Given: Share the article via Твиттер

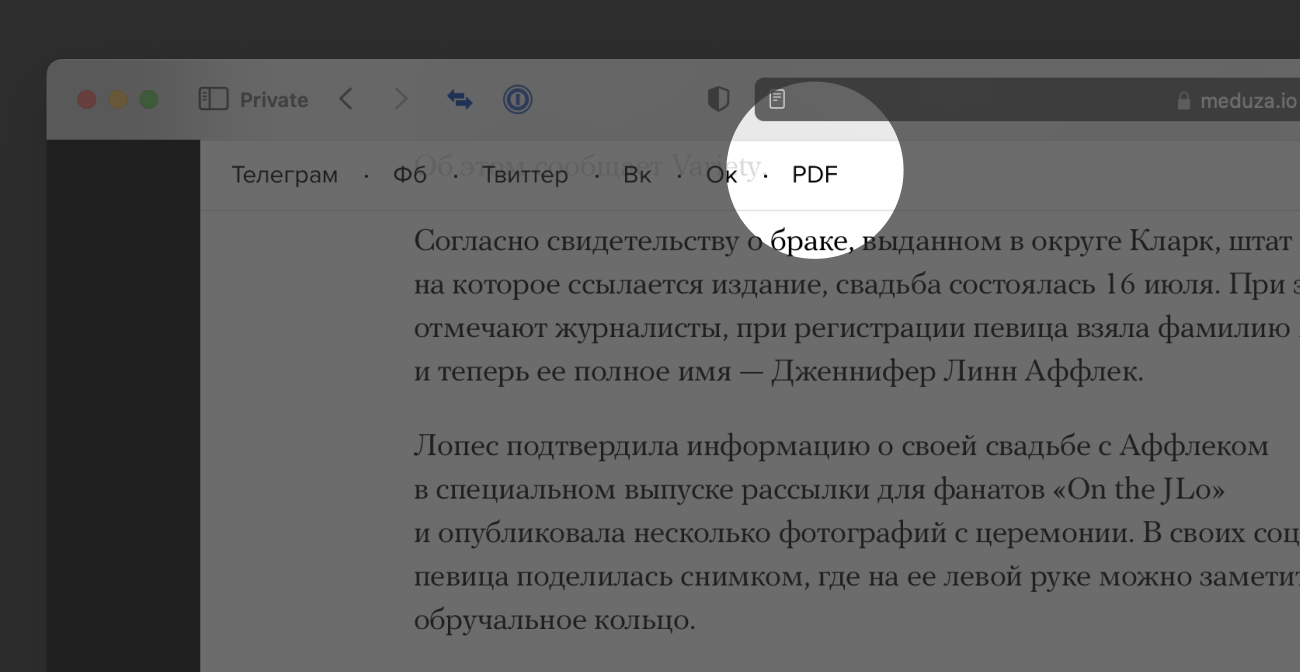Looking at the screenshot, I should click(525, 175).
